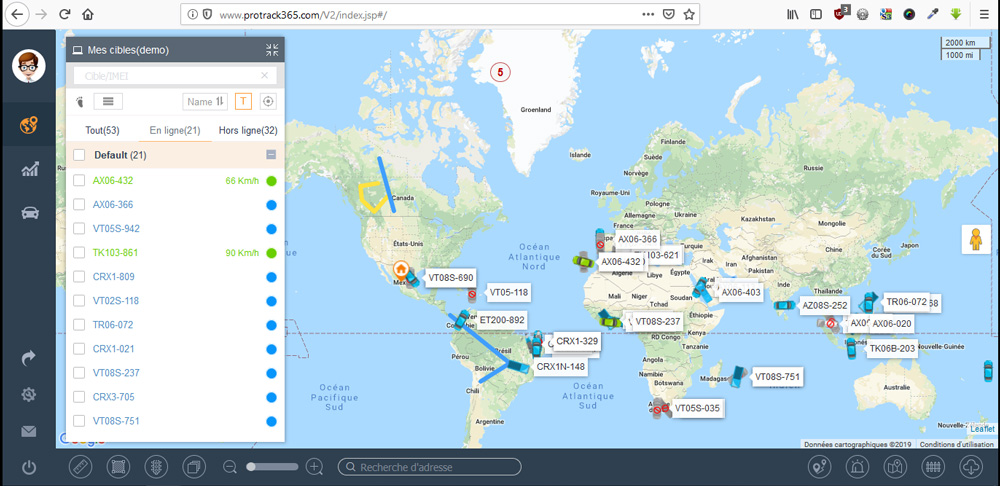The width and height of the screenshot is (1000, 486).
Task: Click the blue status dot for CRX3-705
Action: click(x=271, y=397)
